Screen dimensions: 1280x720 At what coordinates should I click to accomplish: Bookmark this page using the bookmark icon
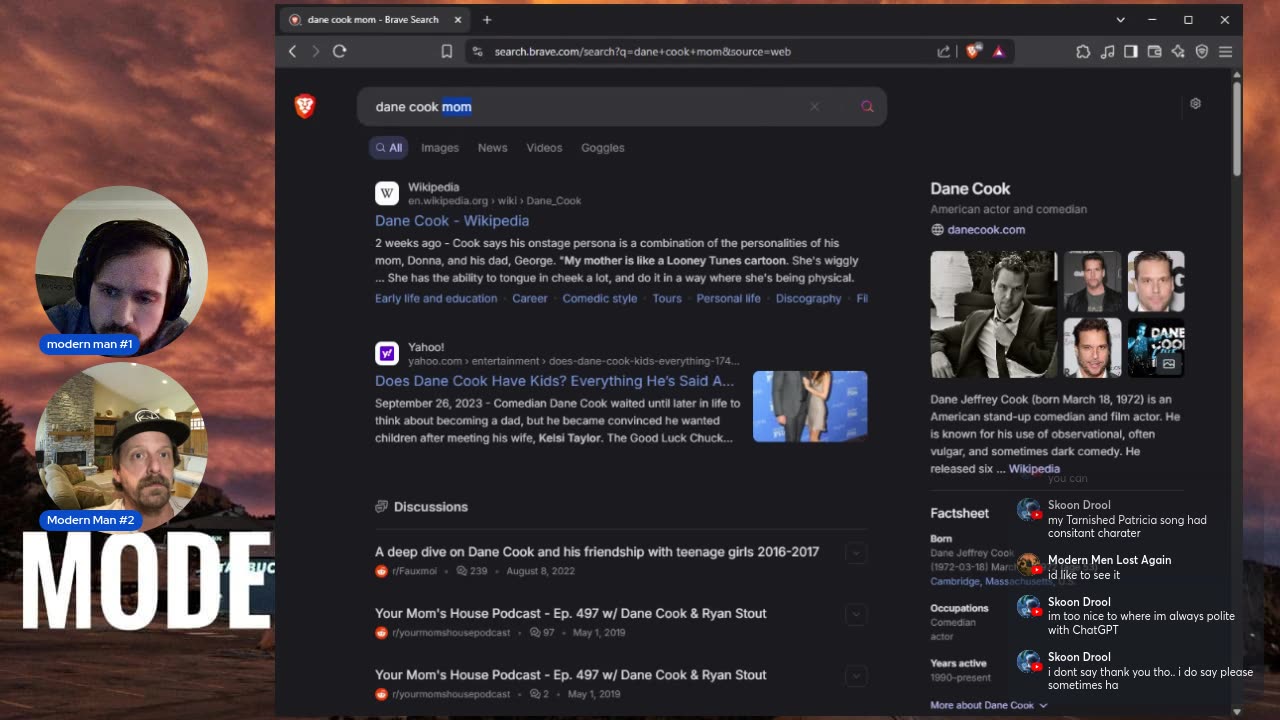click(447, 51)
